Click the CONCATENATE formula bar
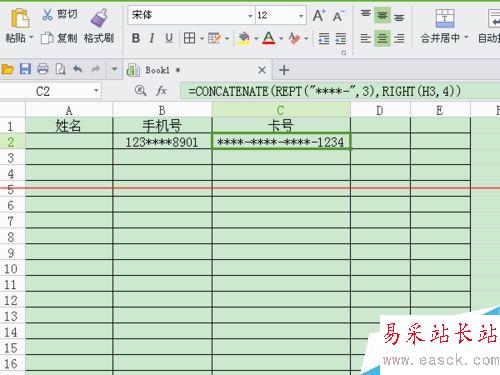 coord(340,91)
